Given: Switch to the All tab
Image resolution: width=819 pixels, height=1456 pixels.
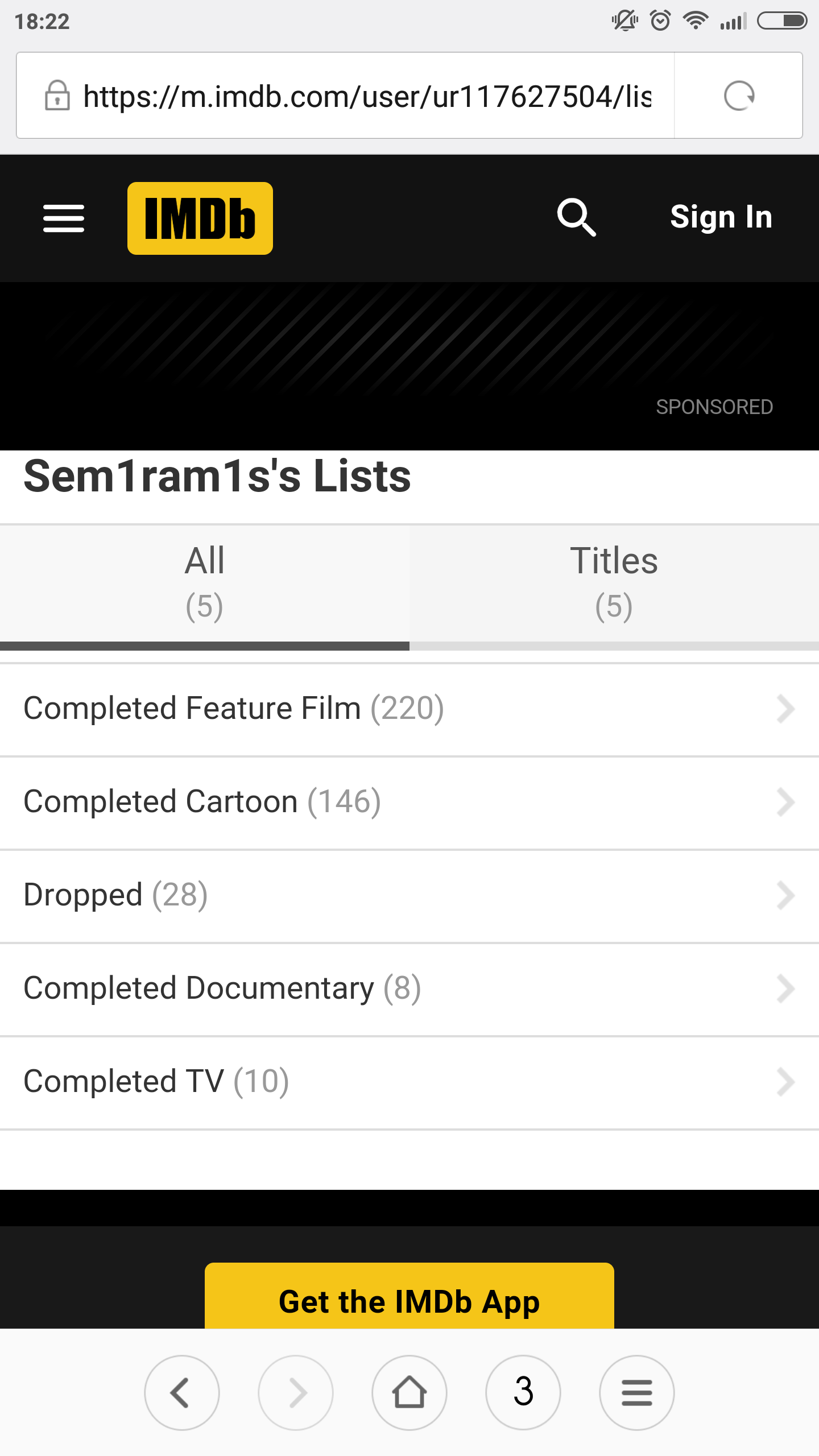Looking at the screenshot, I should pyautogui.click(x=205, y=584).
